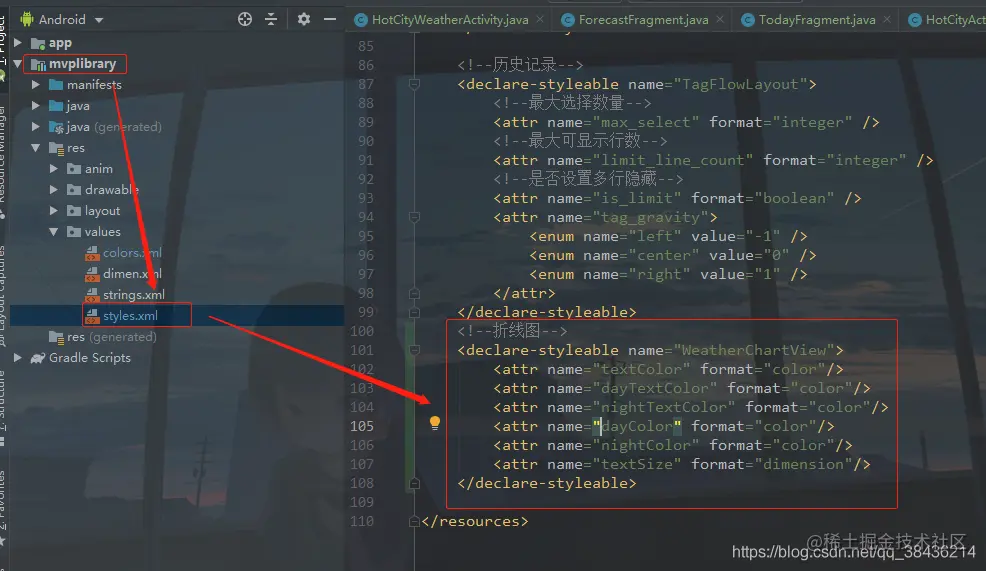Close HotCityWeatherActivity.java tab

(x=540, y=19)
